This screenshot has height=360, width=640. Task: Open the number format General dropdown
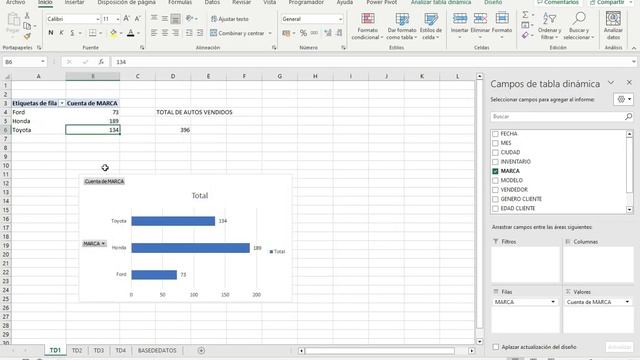tap(340, 19)
